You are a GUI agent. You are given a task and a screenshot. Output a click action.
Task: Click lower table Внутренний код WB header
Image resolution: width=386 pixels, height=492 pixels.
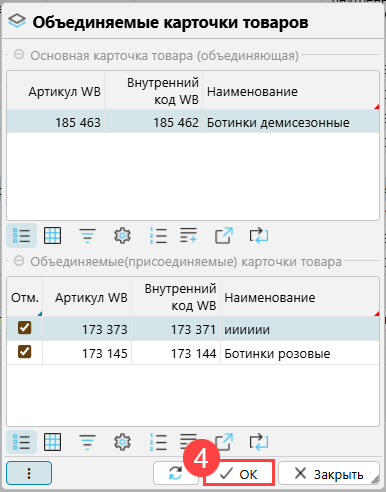pos(176,297)
